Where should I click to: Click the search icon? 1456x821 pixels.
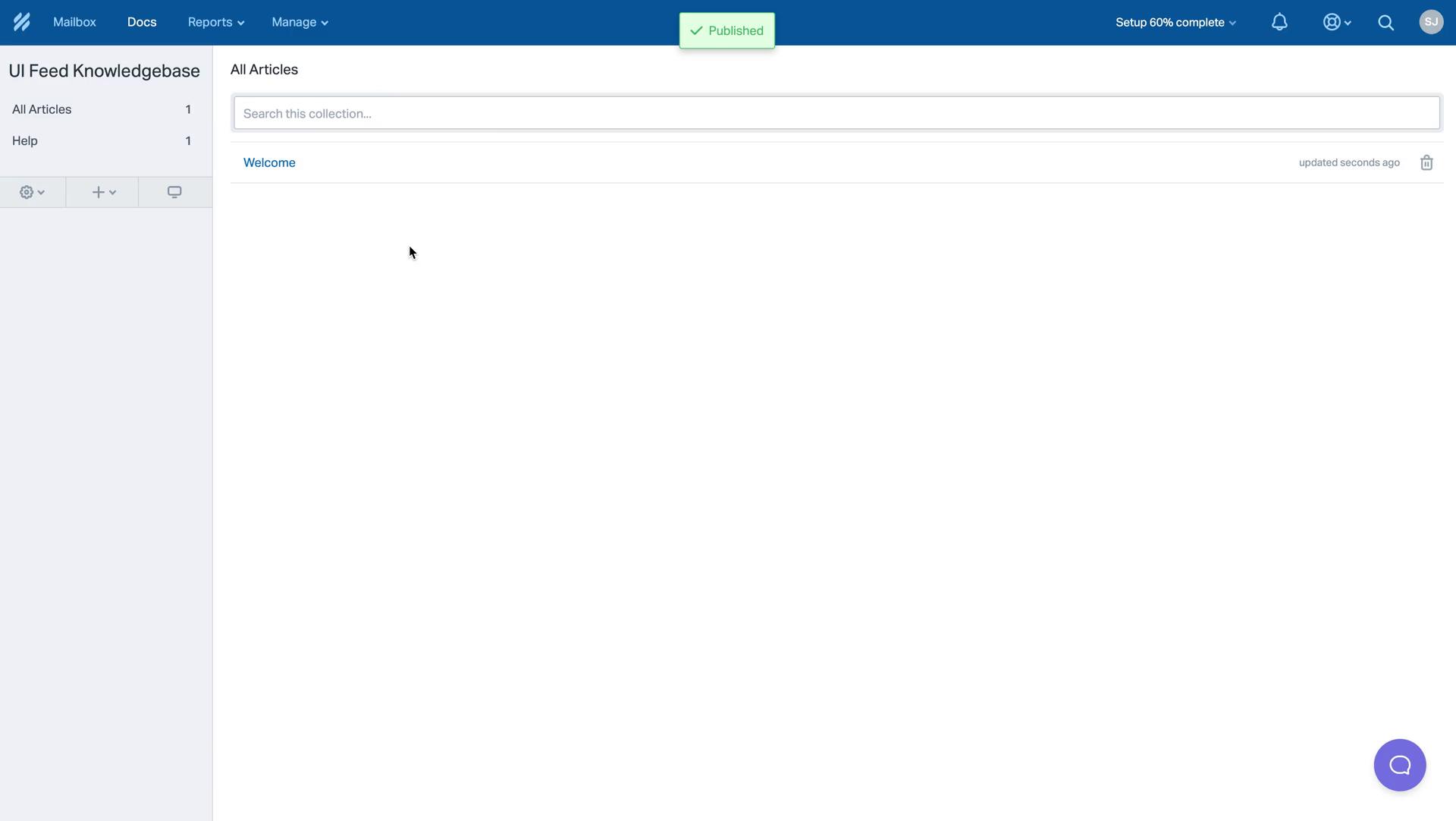pyautogui.click(x=1386, y=22)
